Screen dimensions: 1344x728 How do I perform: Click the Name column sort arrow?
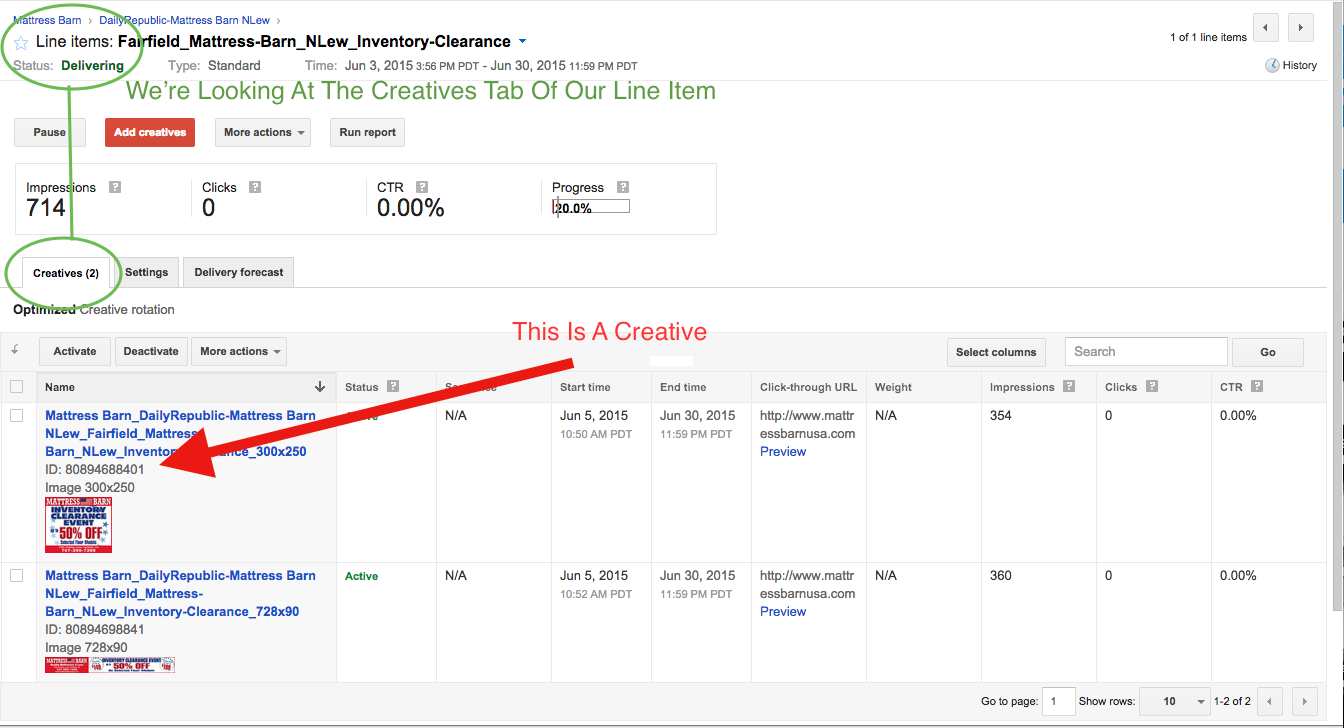pyautogui.click(x=320, y=387)
